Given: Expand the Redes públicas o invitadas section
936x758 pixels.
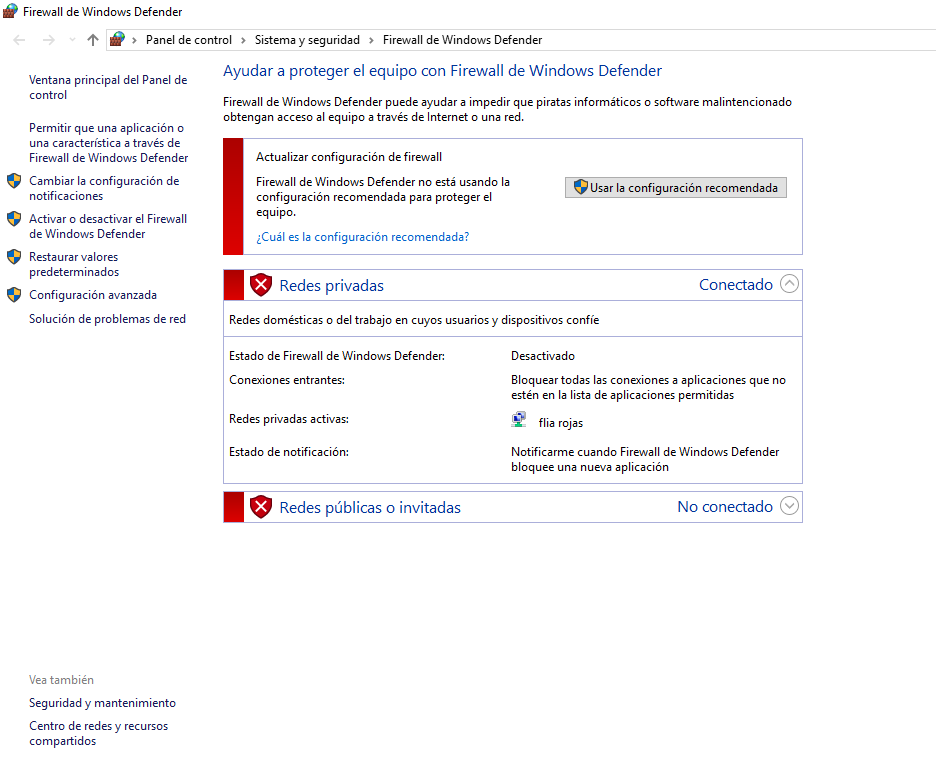Looking at the screenshot, I should [x=789, y=506].
